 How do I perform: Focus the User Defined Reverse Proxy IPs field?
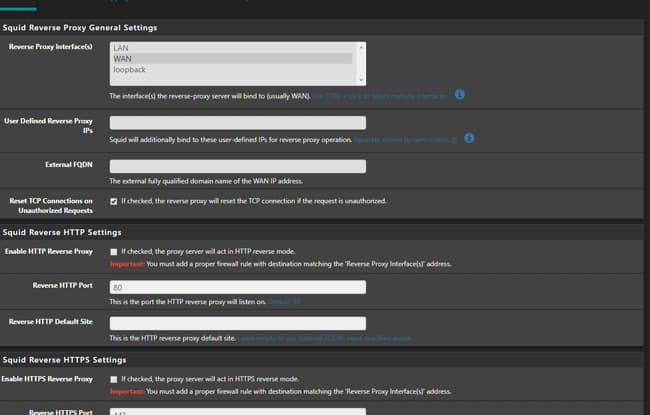pos(238,122)
